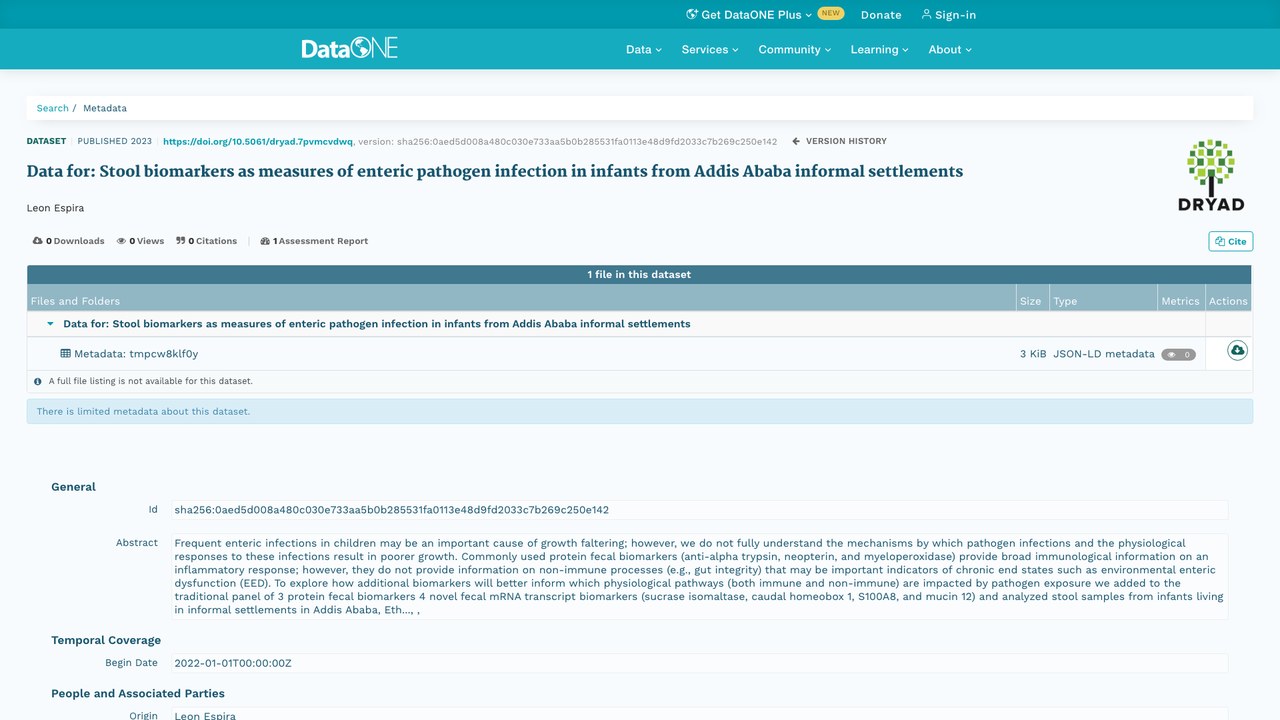
Task: Click the Downloads count icon
Action: click(x=38, y=241)
